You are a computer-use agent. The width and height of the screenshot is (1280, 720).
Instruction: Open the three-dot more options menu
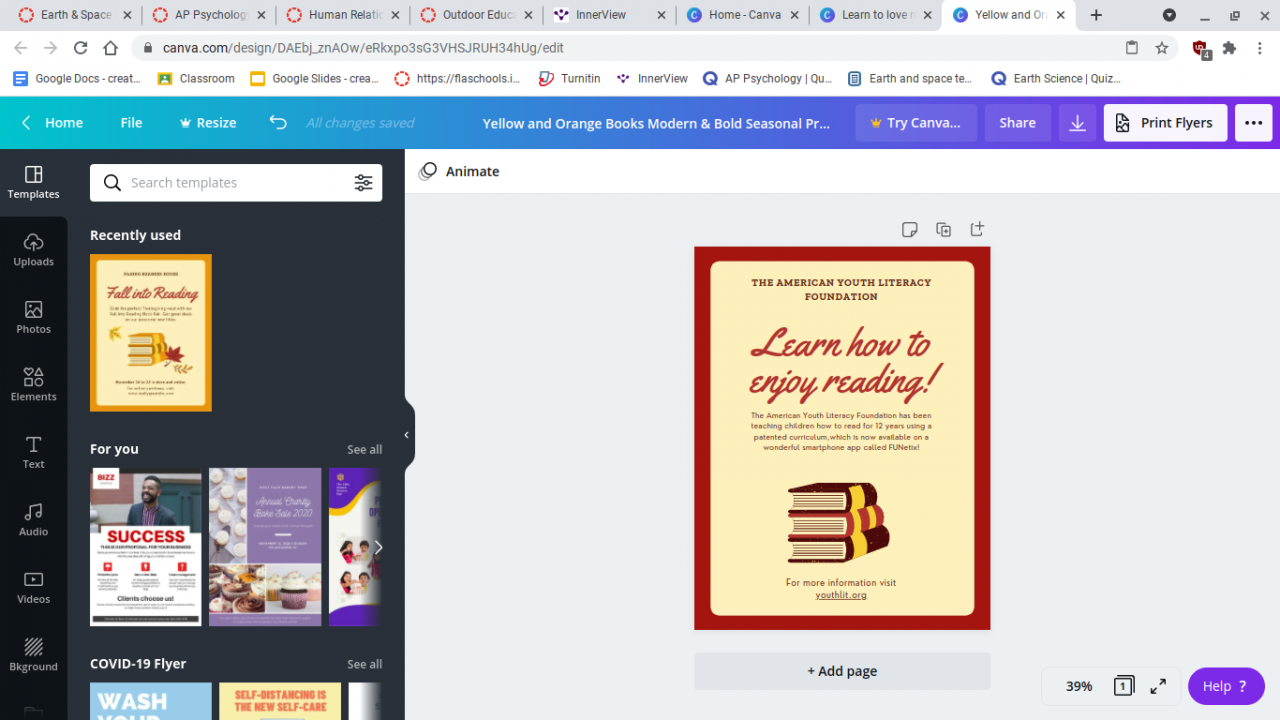pyautogui.click(x=1254, y=123)
